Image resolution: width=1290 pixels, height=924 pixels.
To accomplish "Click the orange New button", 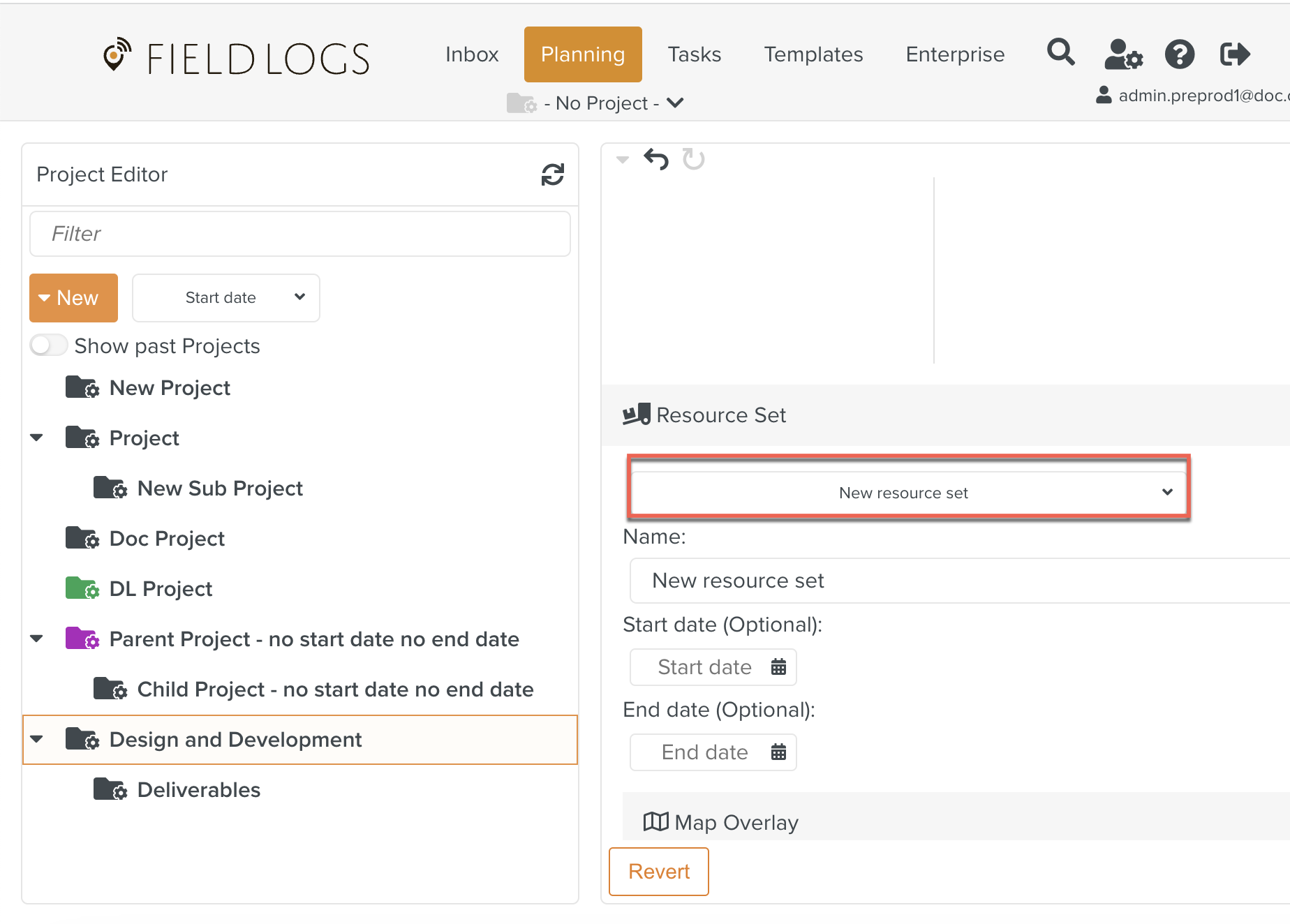I will pyautogui.click(x=73, y=298).
